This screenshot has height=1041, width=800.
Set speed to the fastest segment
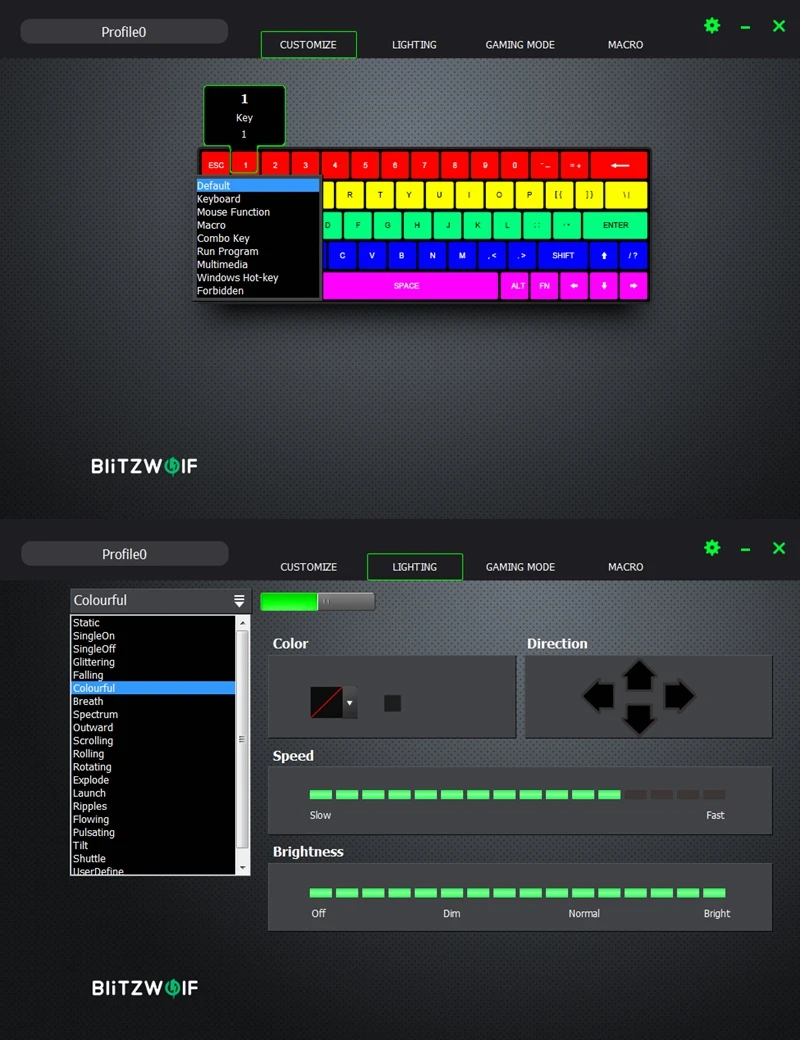(x=714, y=795)
